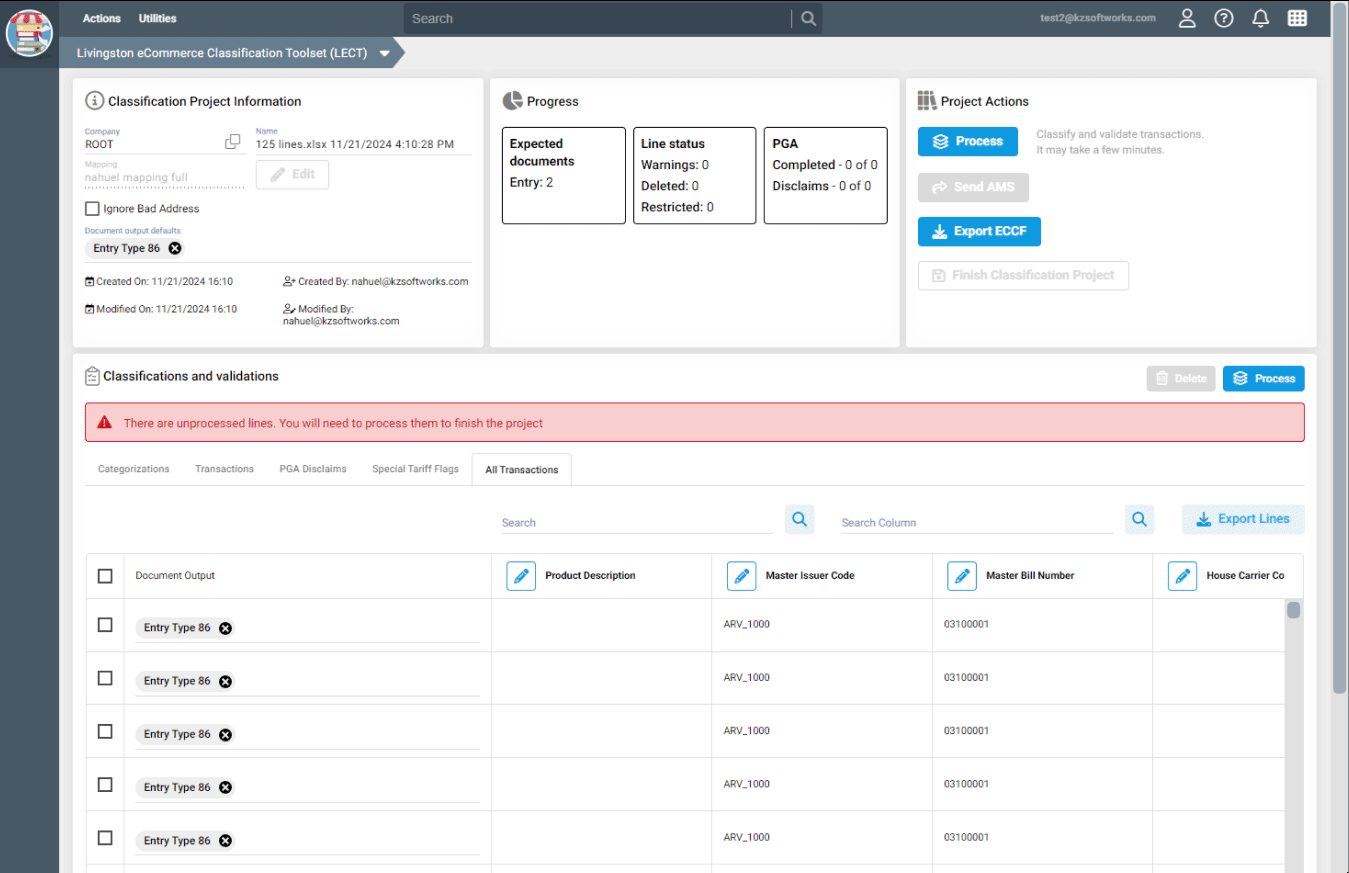The width and height of the screenshot is (1349, 873).
Task: Click the app logo in top-left corner
Action: coord(29,32)
